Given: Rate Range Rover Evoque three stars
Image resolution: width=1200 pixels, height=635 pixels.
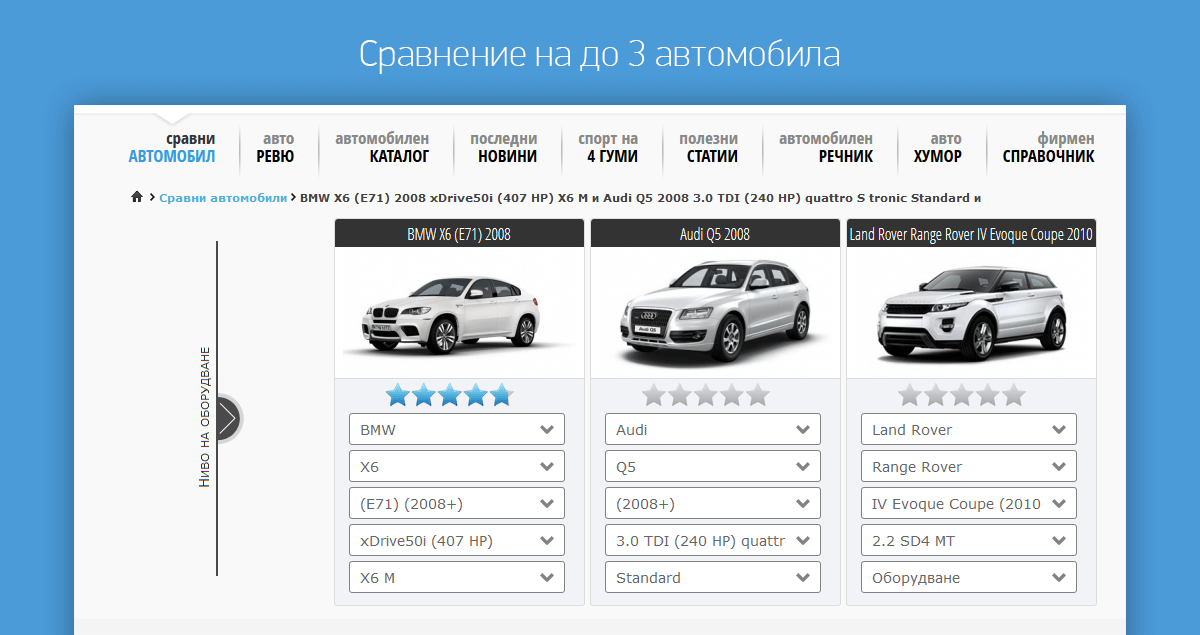Looking at the screenshot, I should pos(962,395).
